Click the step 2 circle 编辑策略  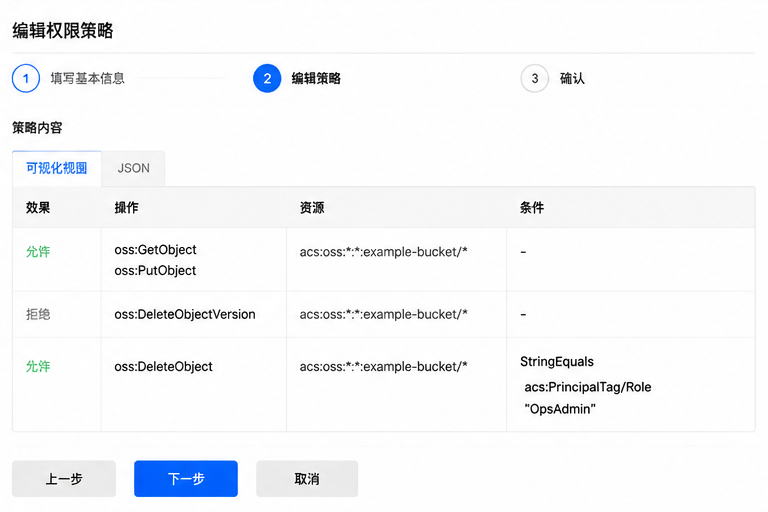[267, 78]
